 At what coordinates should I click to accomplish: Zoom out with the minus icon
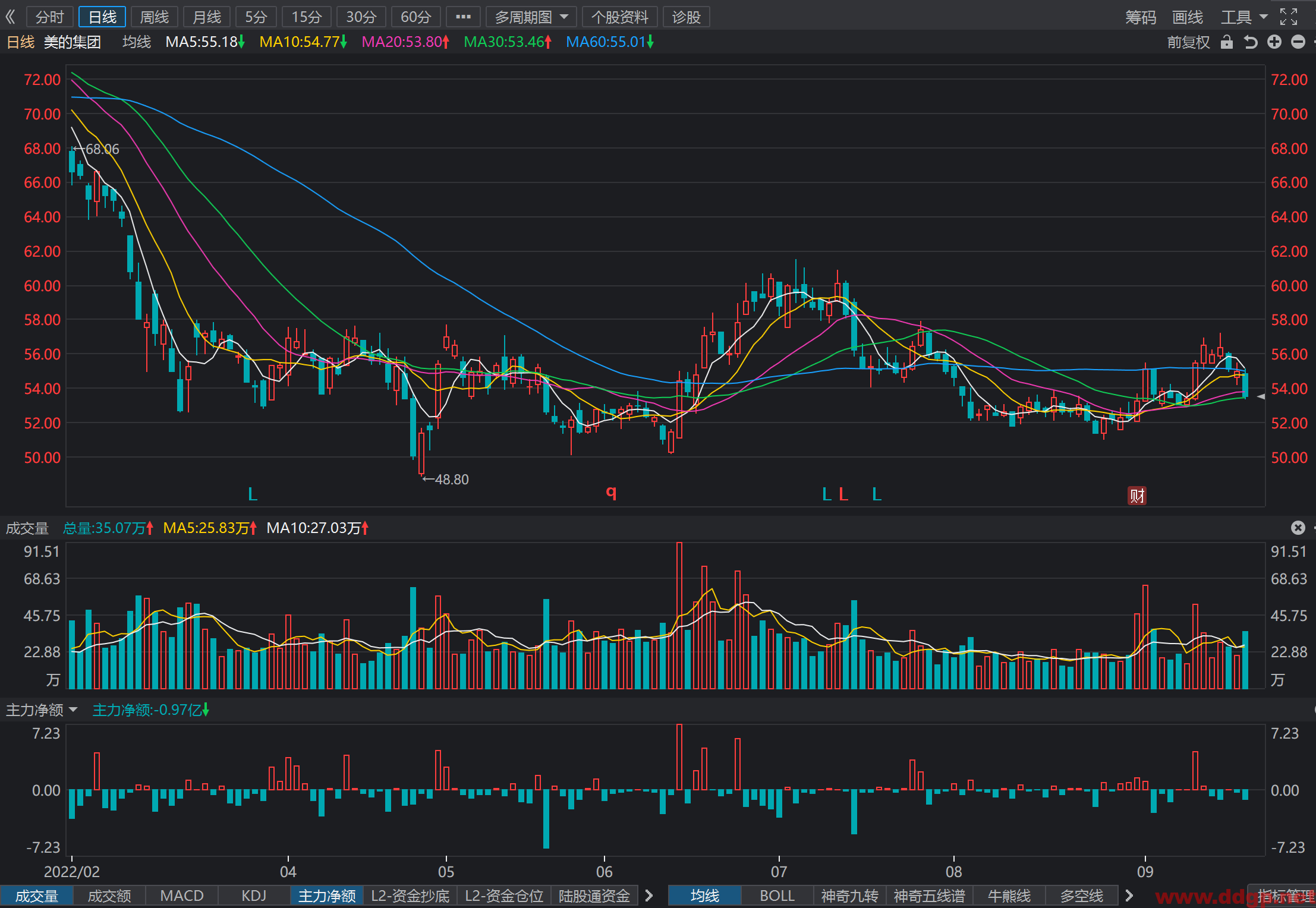click(1298, 42)
